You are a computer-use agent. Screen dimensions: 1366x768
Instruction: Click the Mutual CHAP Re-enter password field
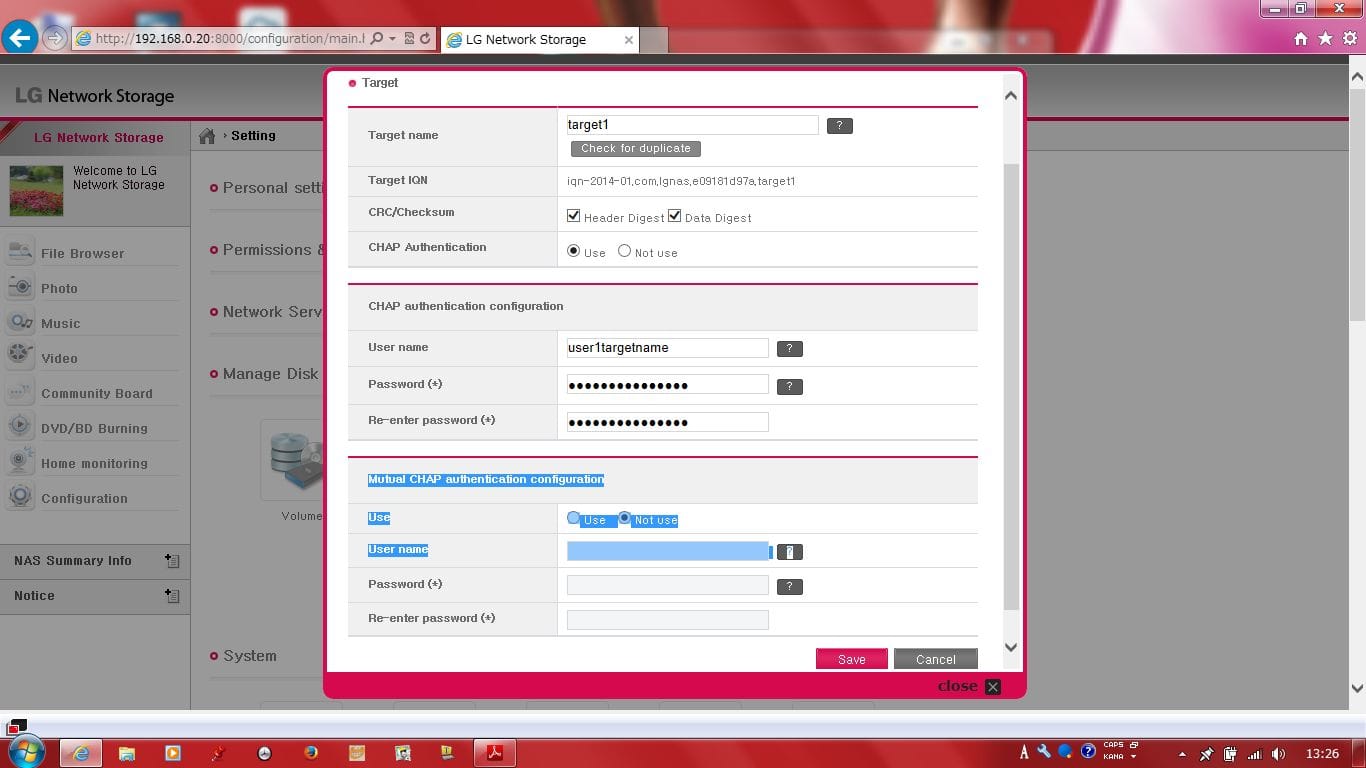coord(667,620)
